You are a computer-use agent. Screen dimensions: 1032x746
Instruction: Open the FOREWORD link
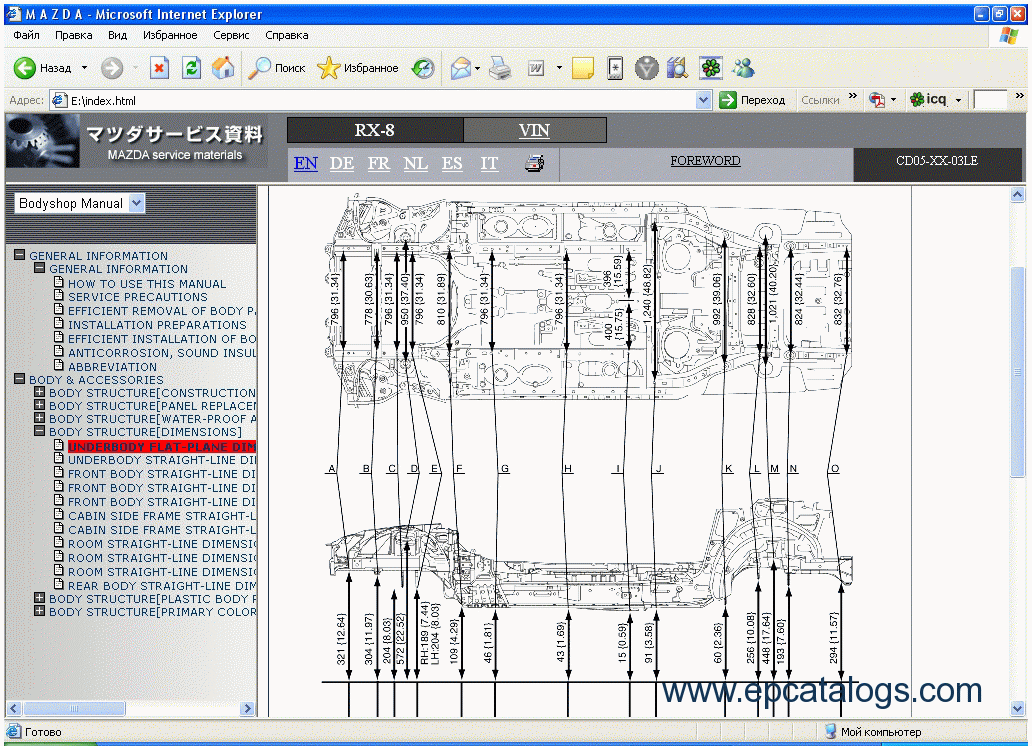(706, 161)
